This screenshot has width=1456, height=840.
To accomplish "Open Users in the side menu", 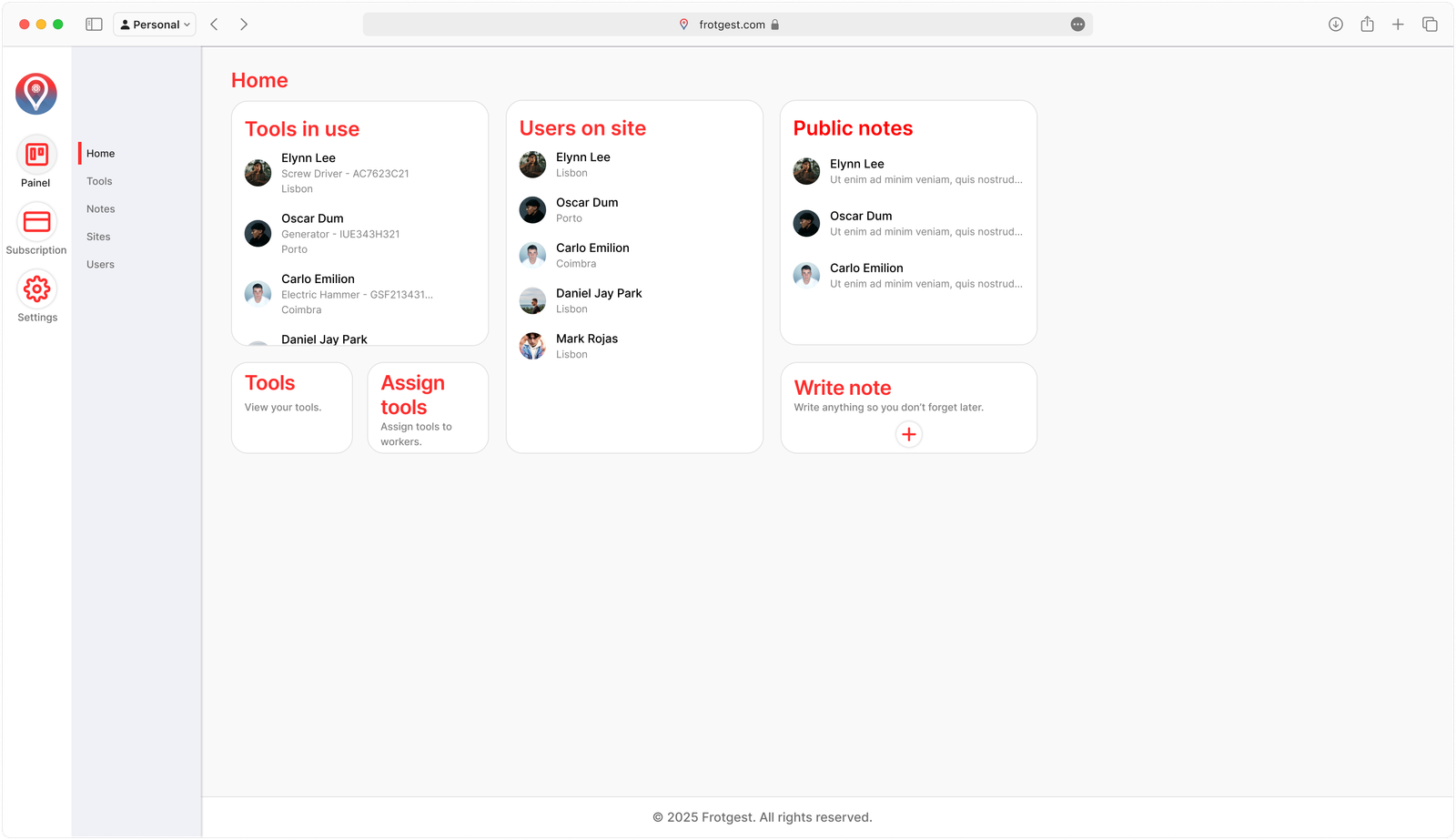I will tap(100, 265).
